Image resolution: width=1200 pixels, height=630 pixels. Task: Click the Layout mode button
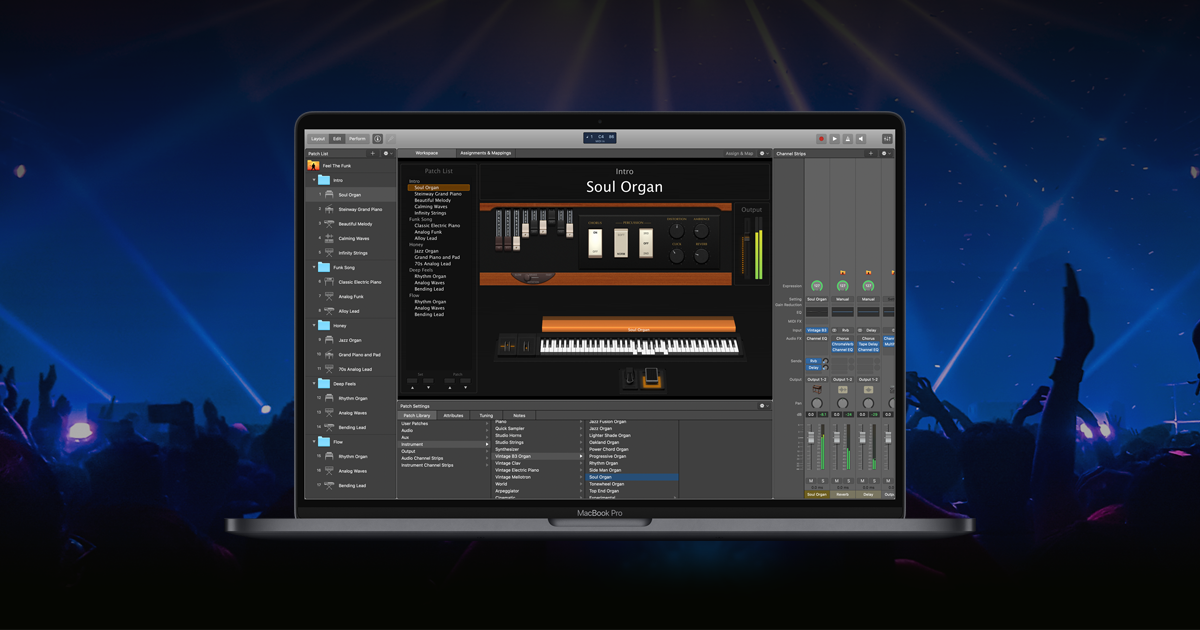[318, 139]
